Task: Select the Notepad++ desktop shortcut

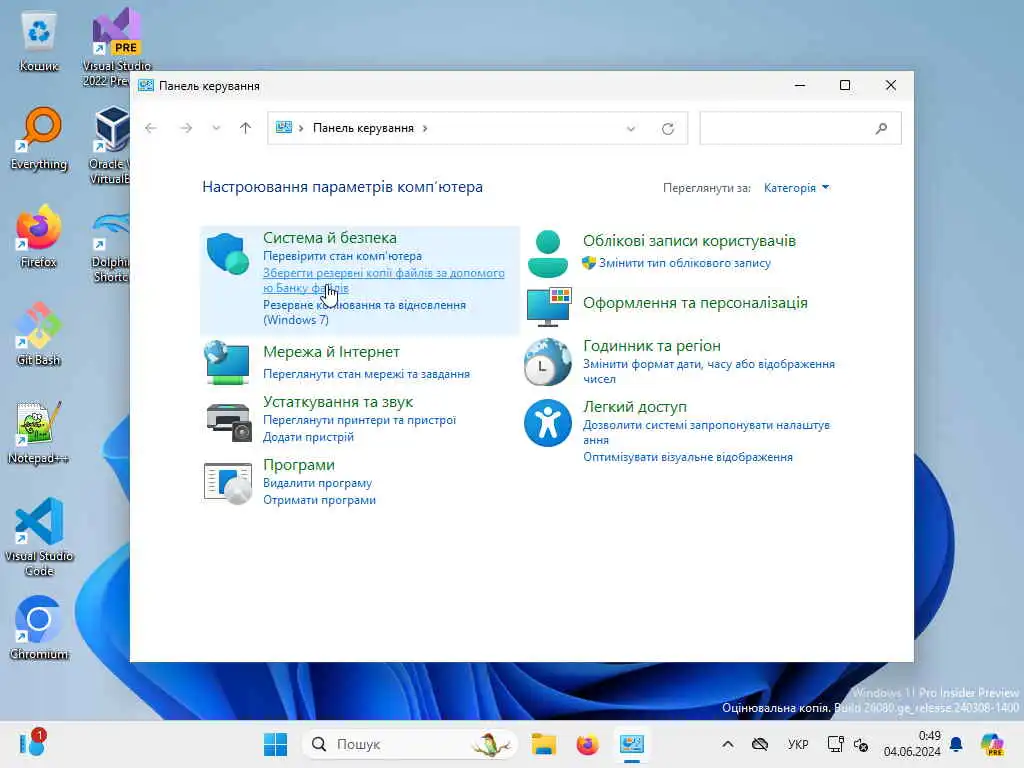Action: 39,432
